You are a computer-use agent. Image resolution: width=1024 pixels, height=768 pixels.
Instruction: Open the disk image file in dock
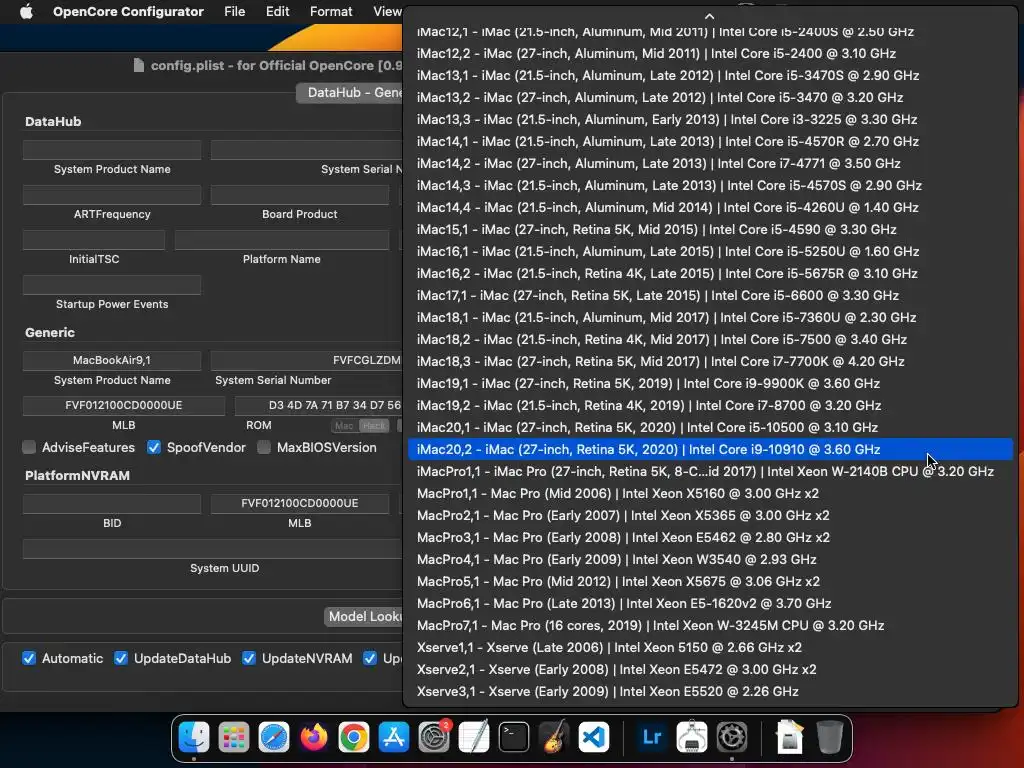coord(790,737)
